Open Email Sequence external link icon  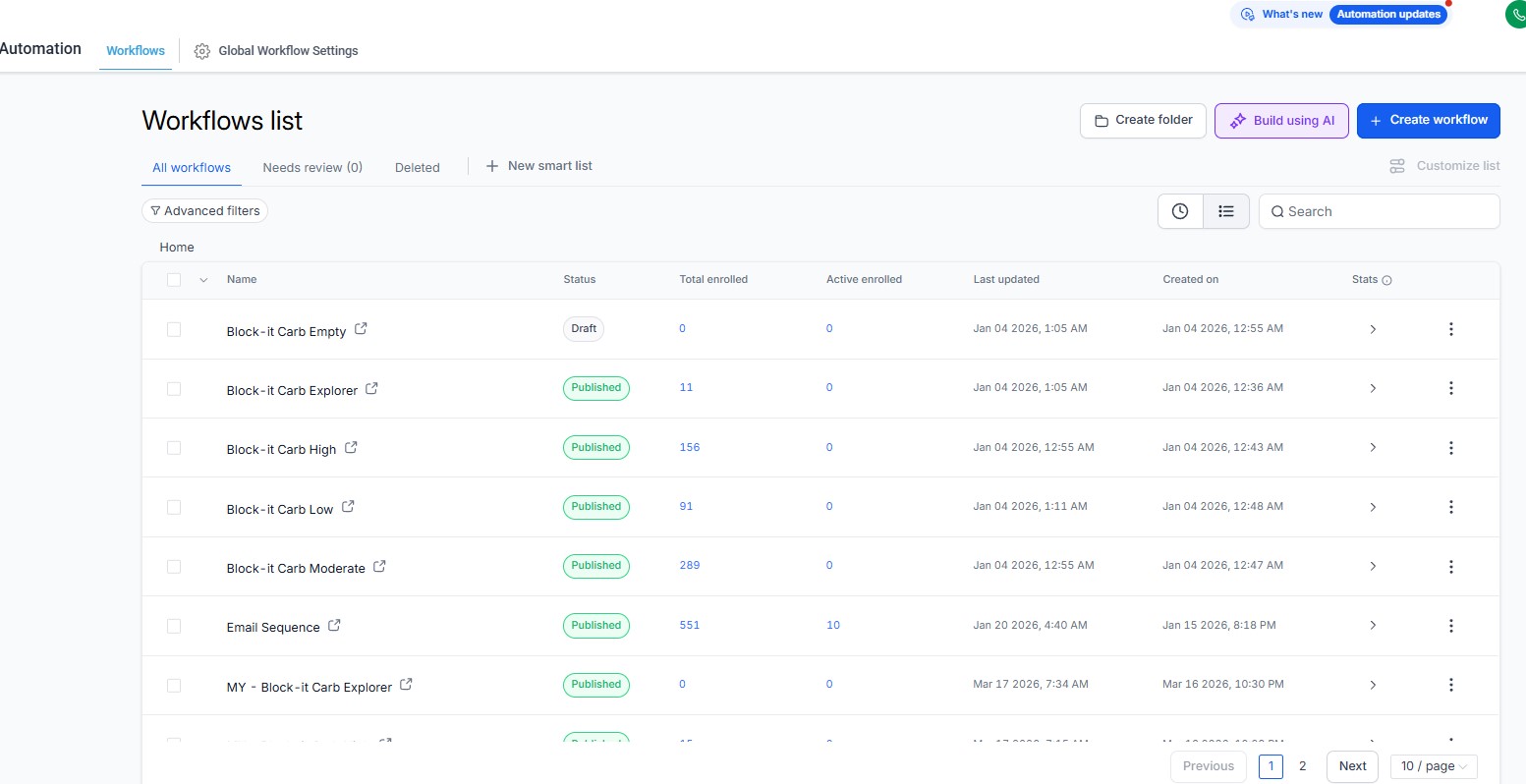pyautogui.click(x=334, y=625)
